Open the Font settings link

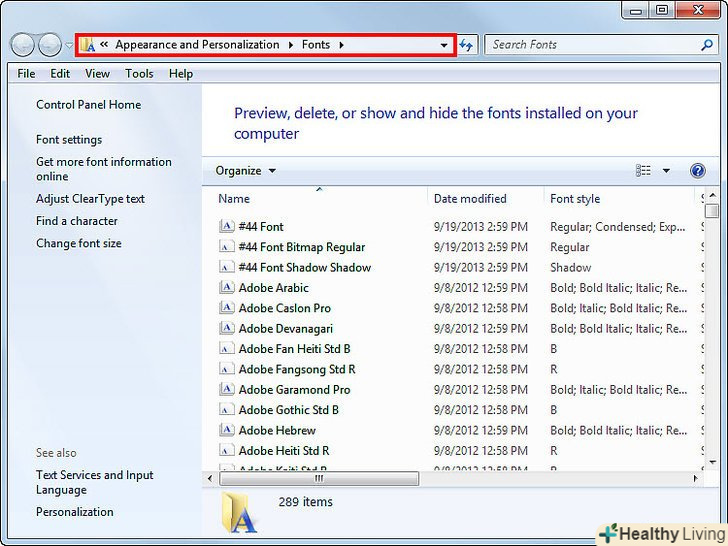click(x=69, y=140)
